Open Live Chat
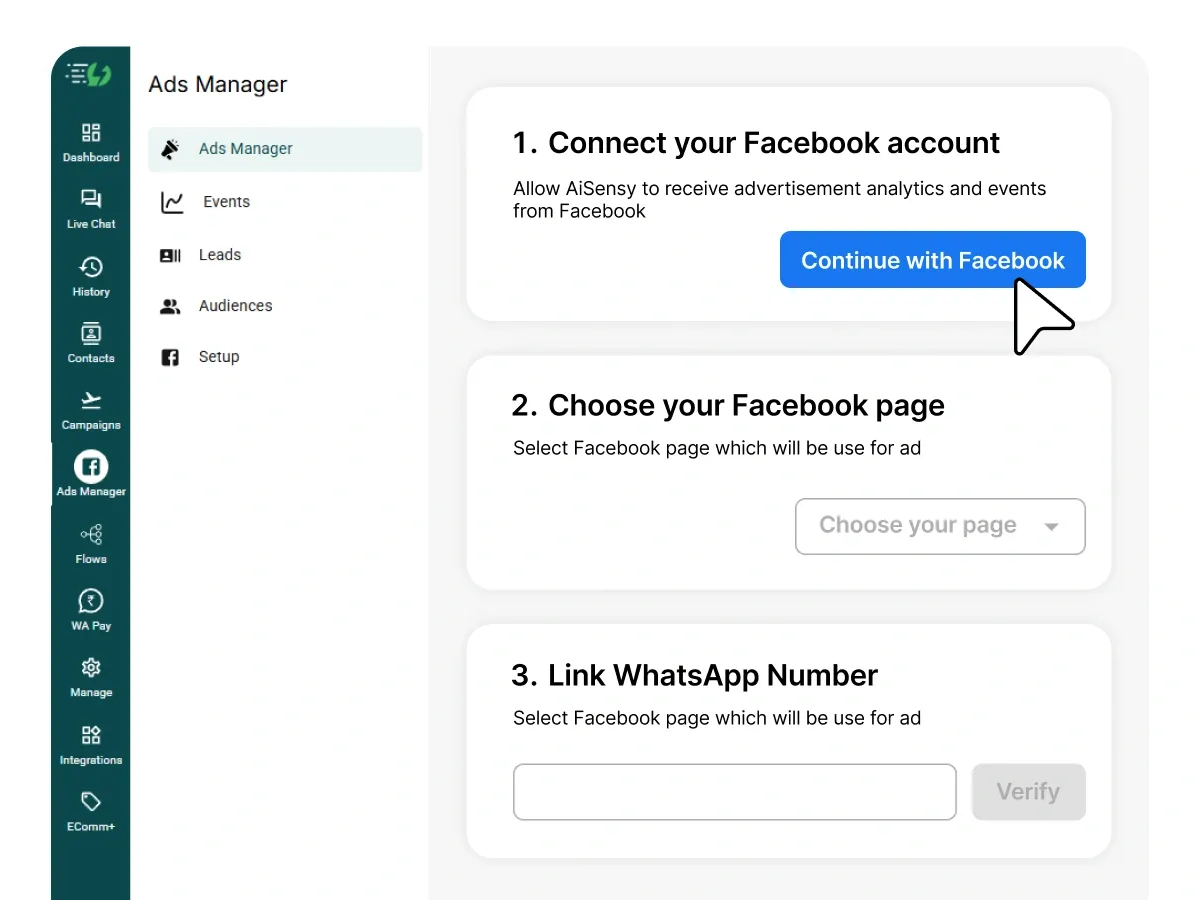1200x900 pixels. pyautogui.click(x=90, y=207)
